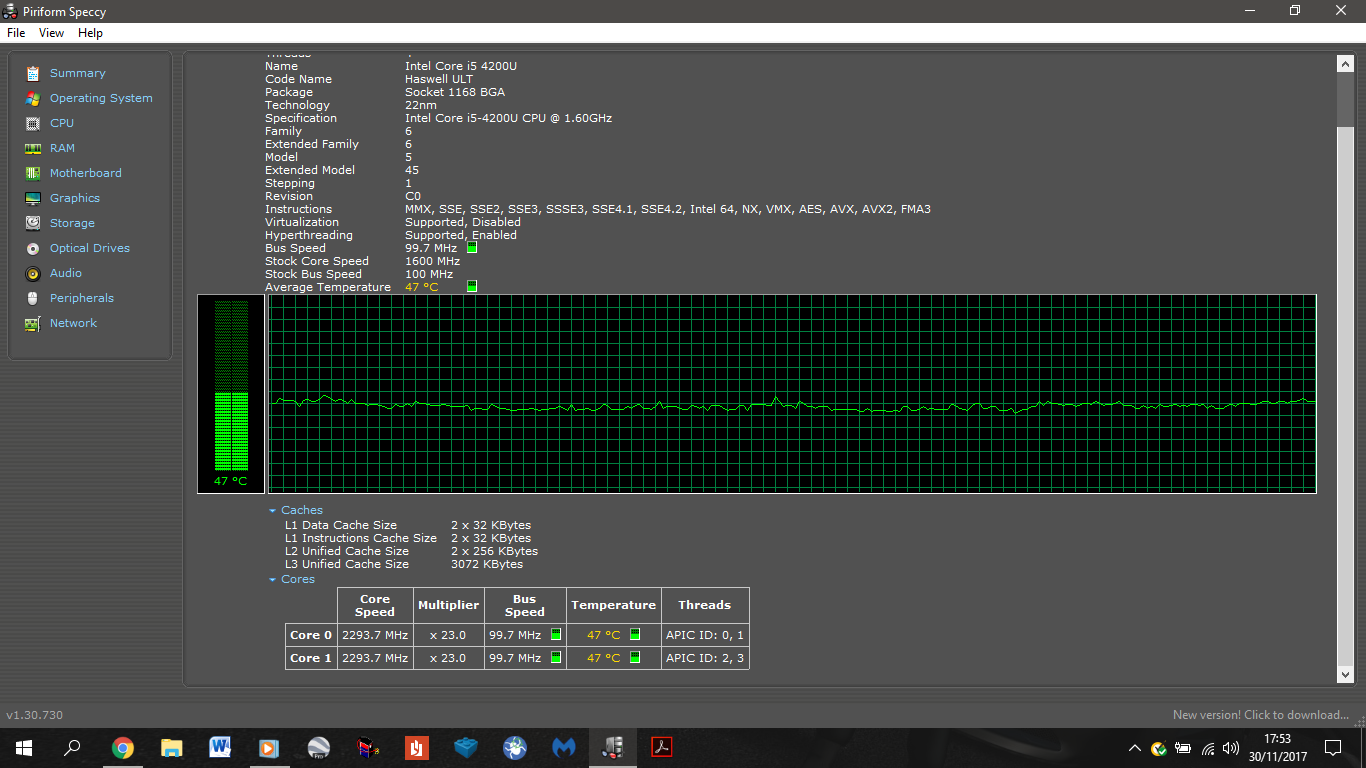The width and height of the screenshot is (1366, 768).
Task: Show hidden system tray icons
Action: (x=1135, y=748)
